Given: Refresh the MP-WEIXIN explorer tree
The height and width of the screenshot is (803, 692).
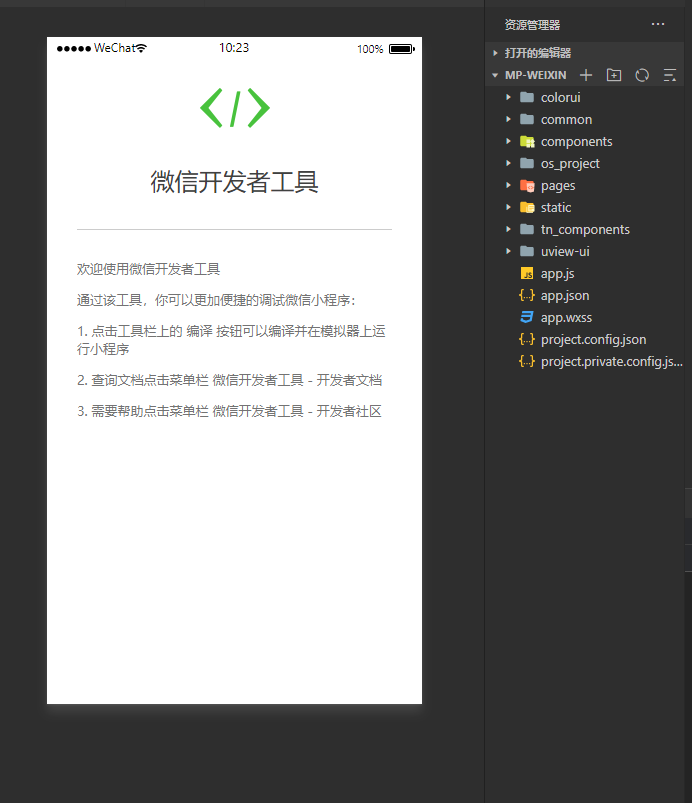Looking at the screenshot, I should click(642, 75).
